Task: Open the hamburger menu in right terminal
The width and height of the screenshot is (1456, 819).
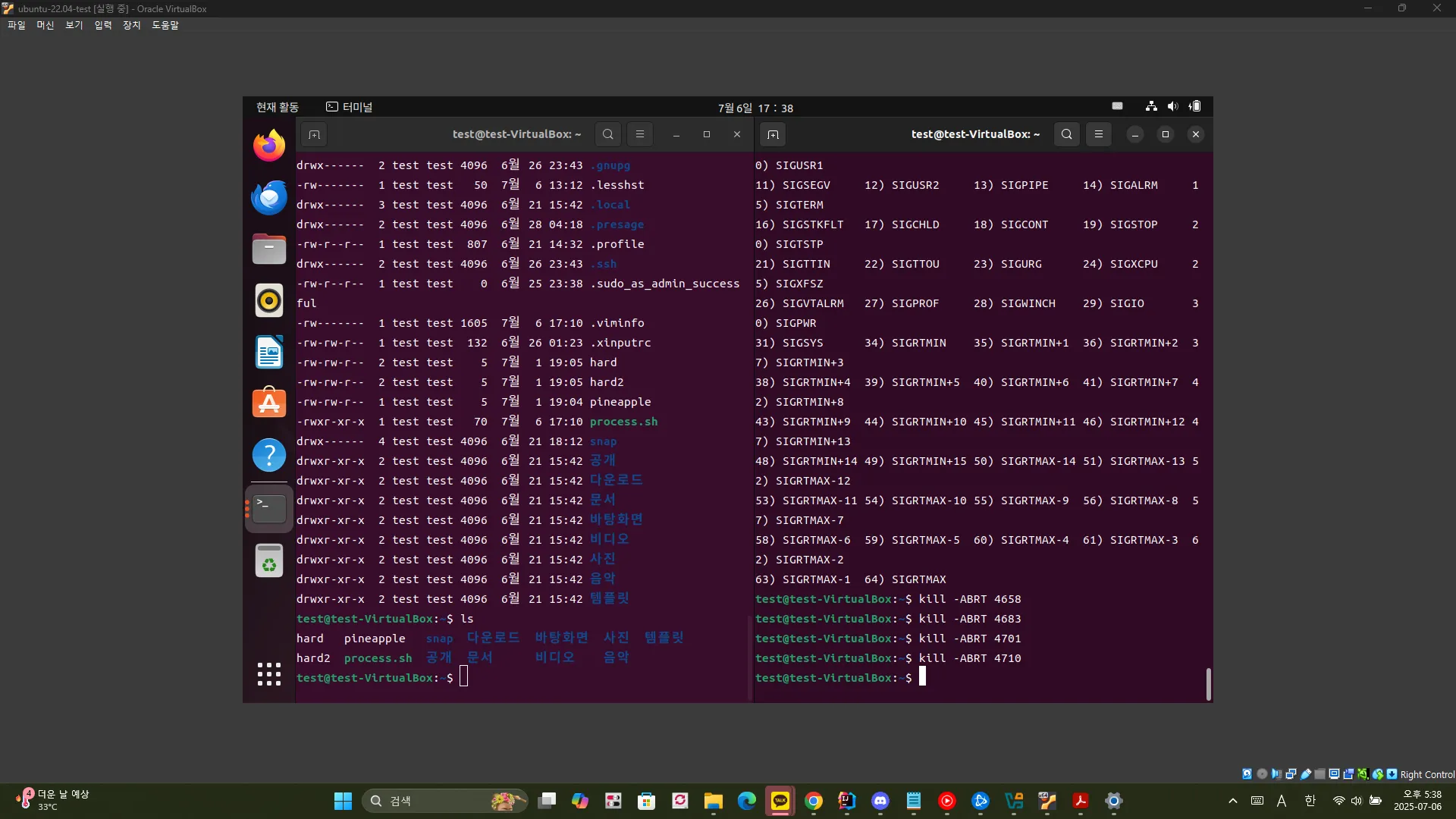Action: point(1099,134)
